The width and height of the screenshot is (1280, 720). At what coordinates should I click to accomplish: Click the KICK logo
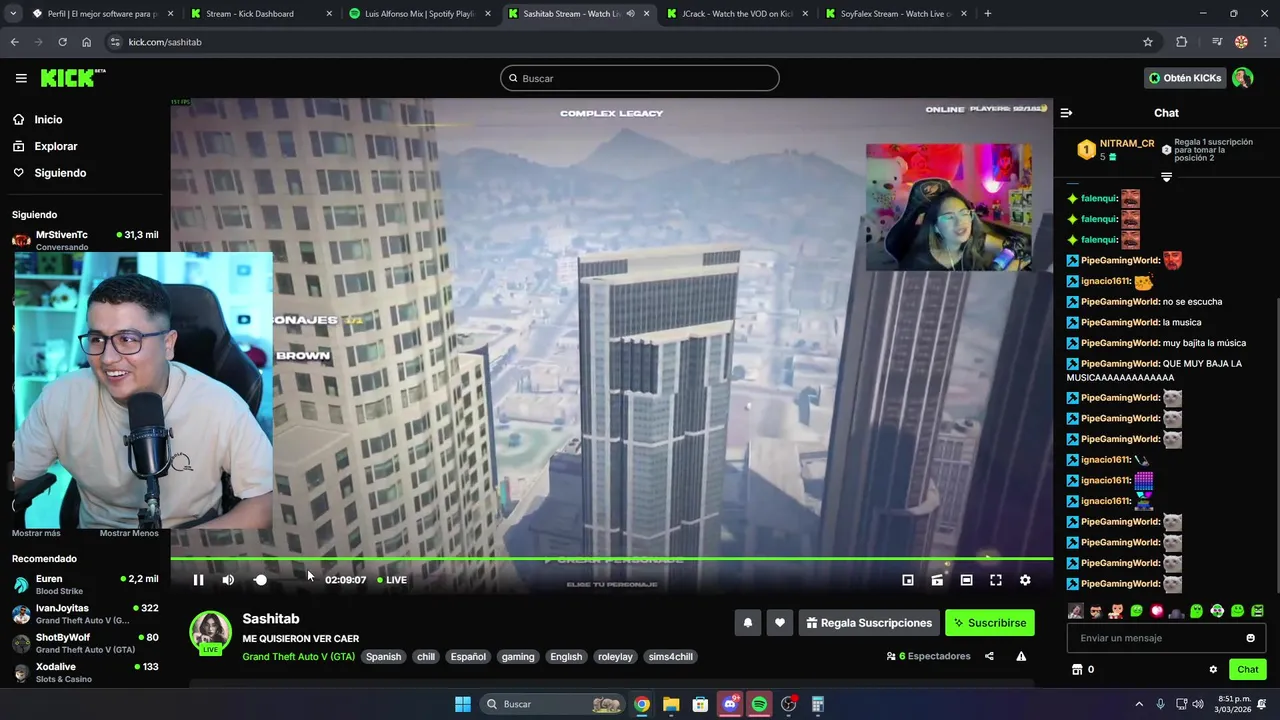click(x=72, y=78)
